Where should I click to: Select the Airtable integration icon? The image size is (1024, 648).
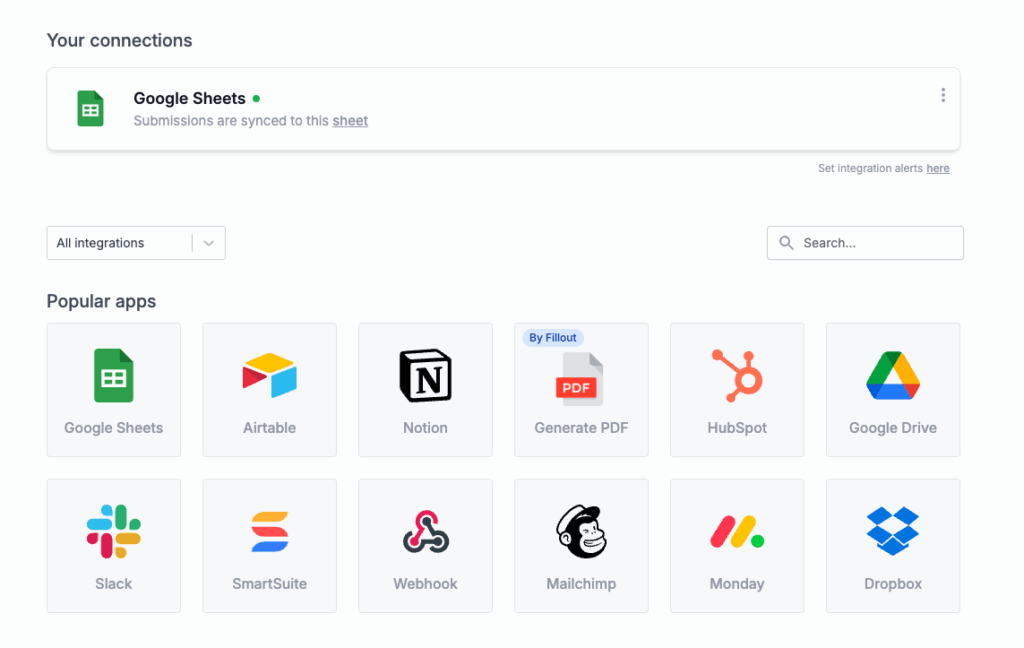pos(269,376)
